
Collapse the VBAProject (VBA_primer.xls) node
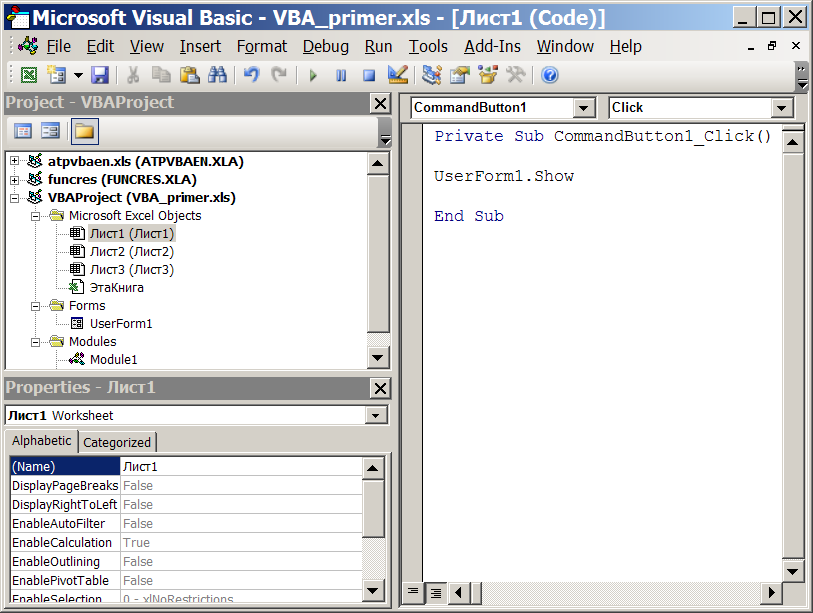pyautogui.click(x=15, y=198)
